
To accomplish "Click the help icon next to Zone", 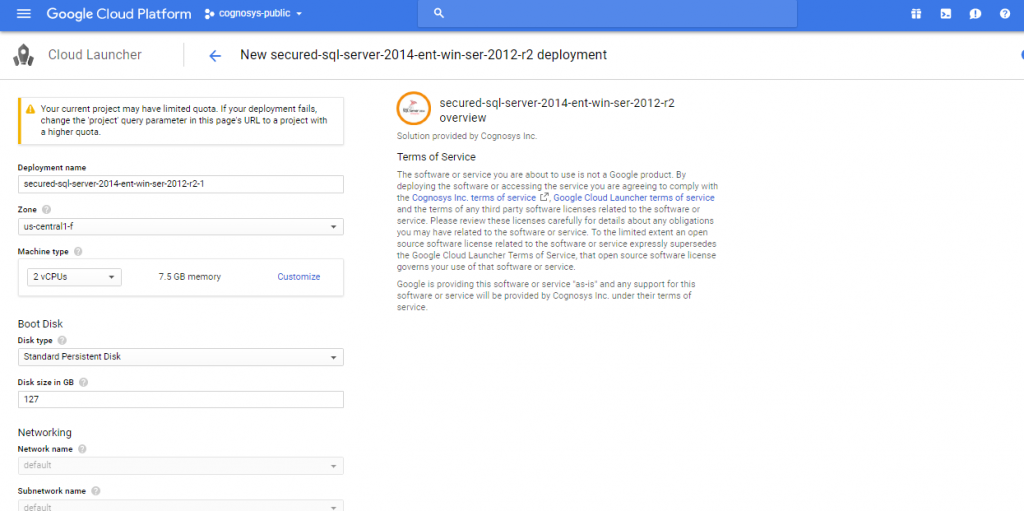I will coord(47,210).
